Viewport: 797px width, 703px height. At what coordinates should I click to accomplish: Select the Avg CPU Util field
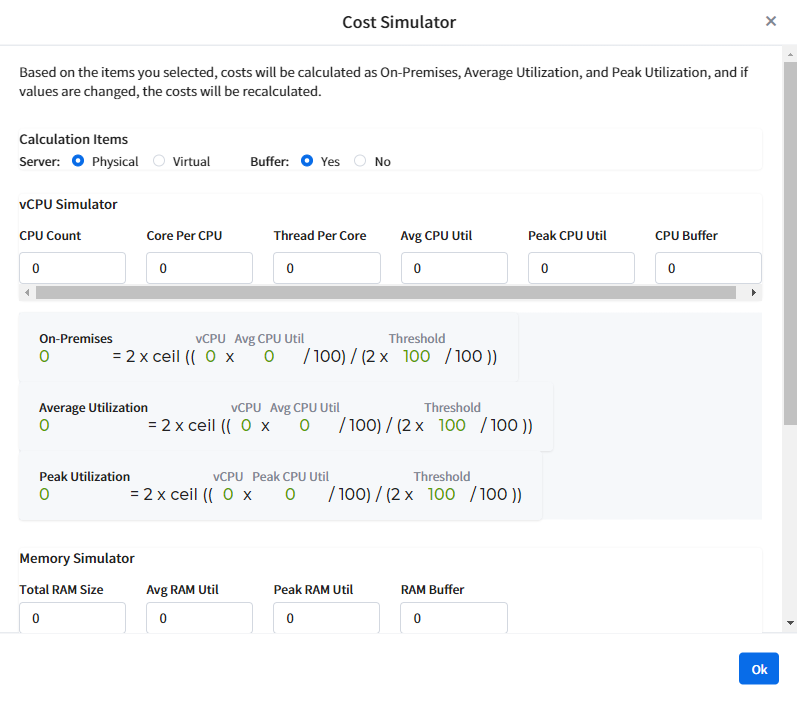(x=454, y=268)
